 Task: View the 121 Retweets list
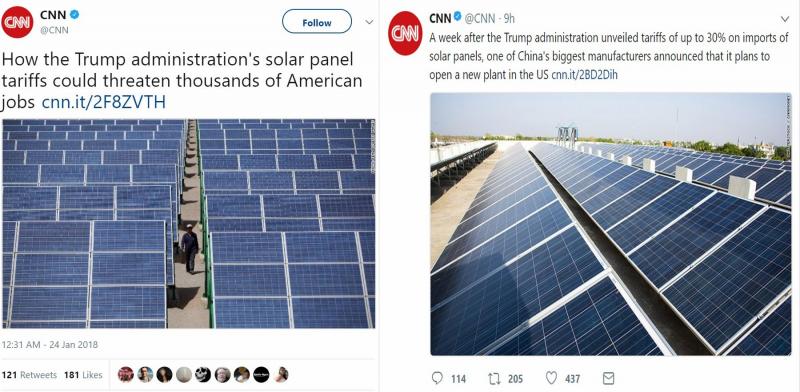29,375
